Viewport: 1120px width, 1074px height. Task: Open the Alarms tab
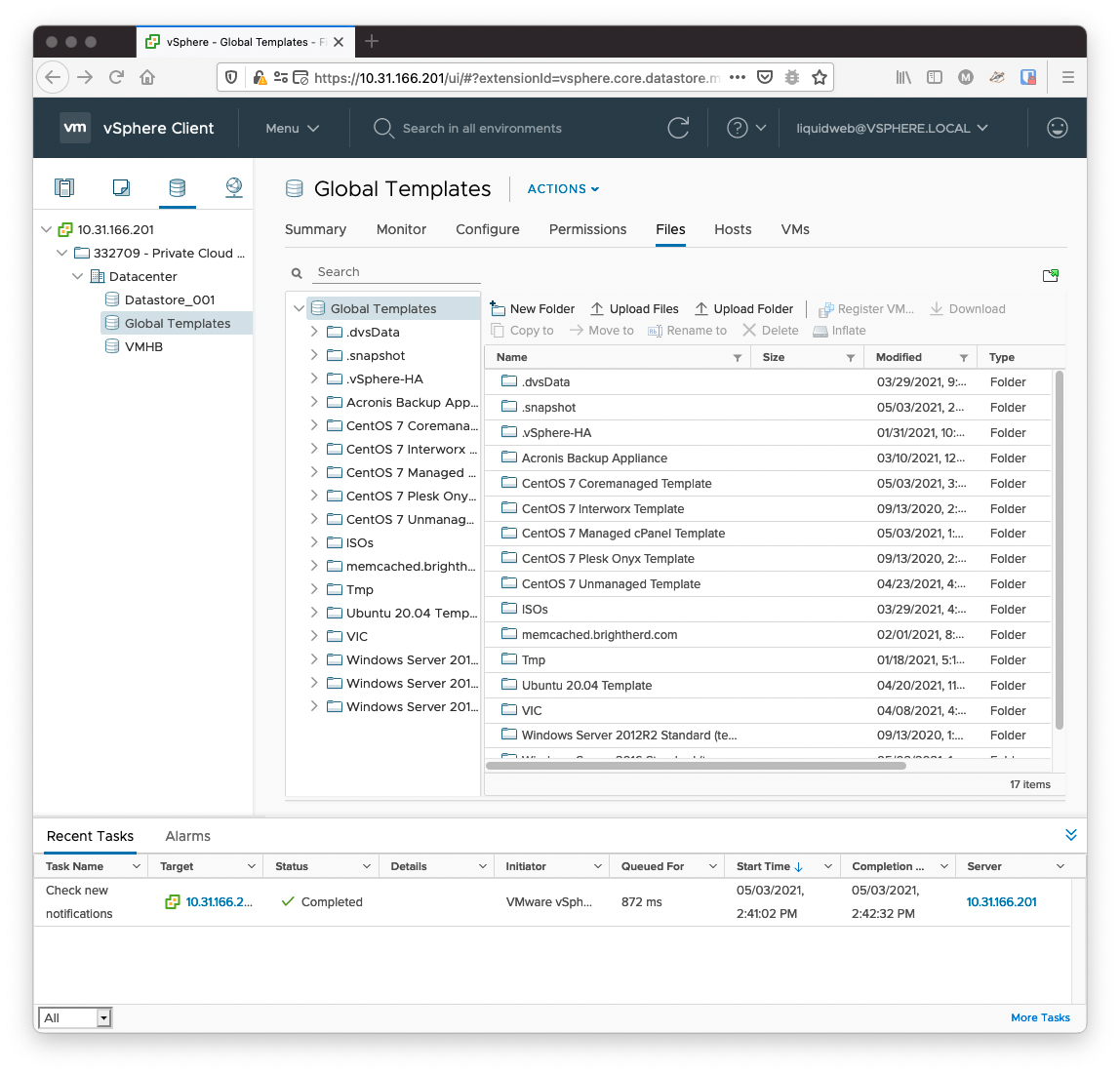click(187, 836)
